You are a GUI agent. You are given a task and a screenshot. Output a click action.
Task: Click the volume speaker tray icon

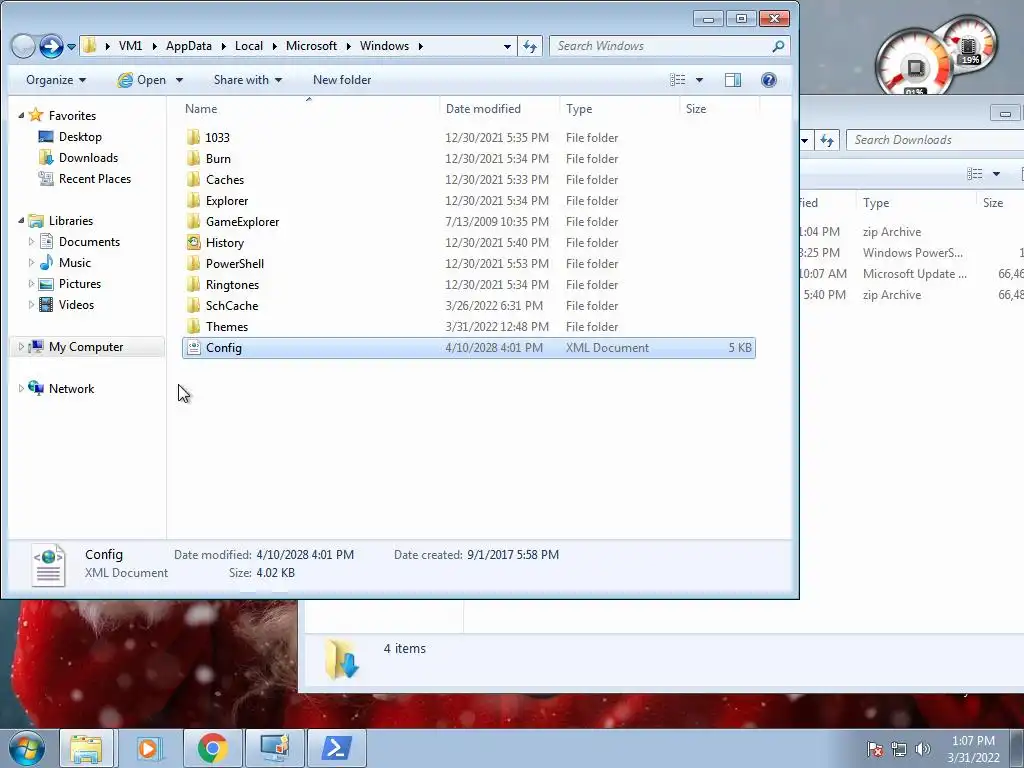[x=922, y=748]
